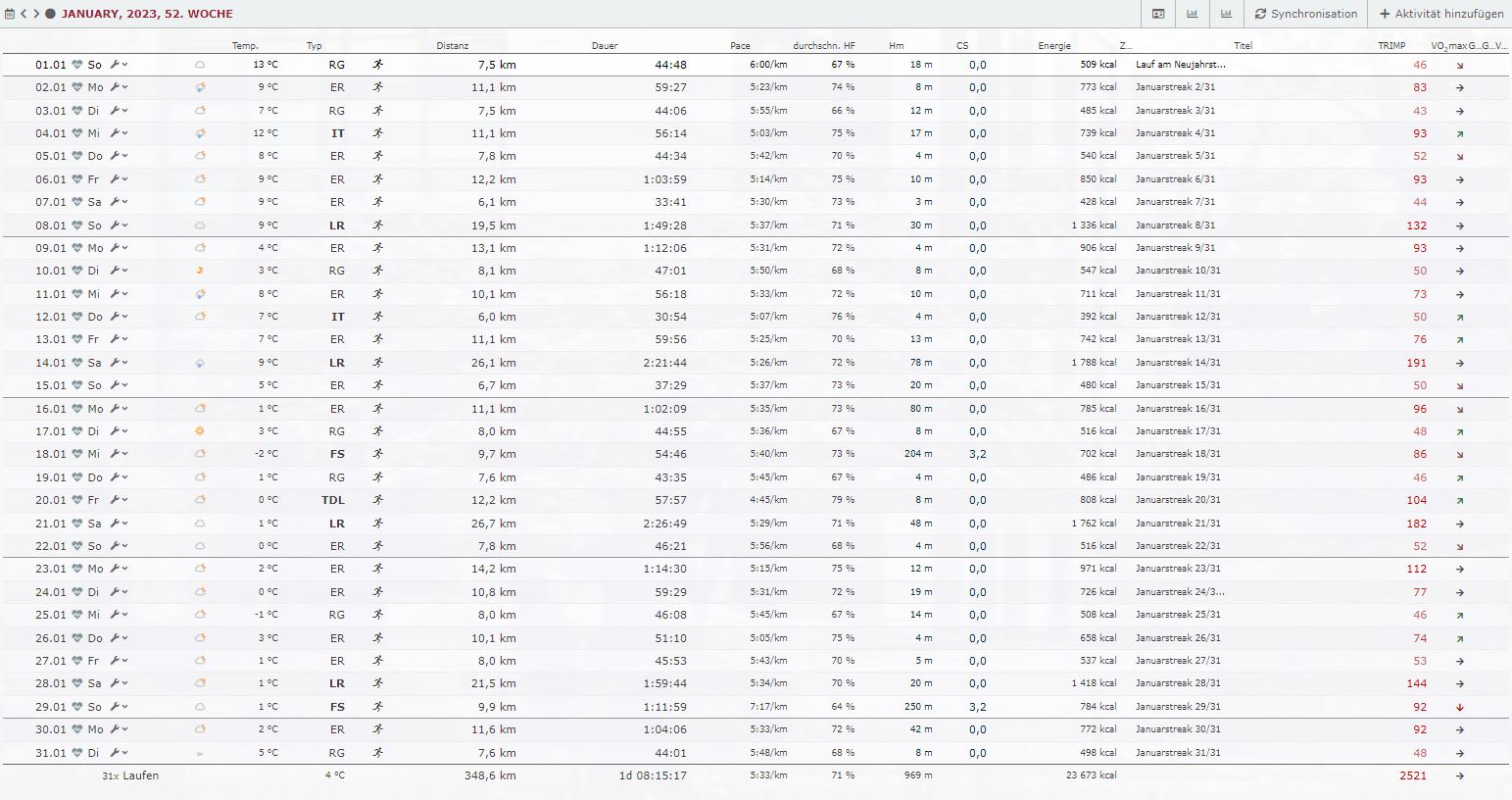Click the sunny weather icon for 17.01
The image size is (1512, 800).
[200, 431]
